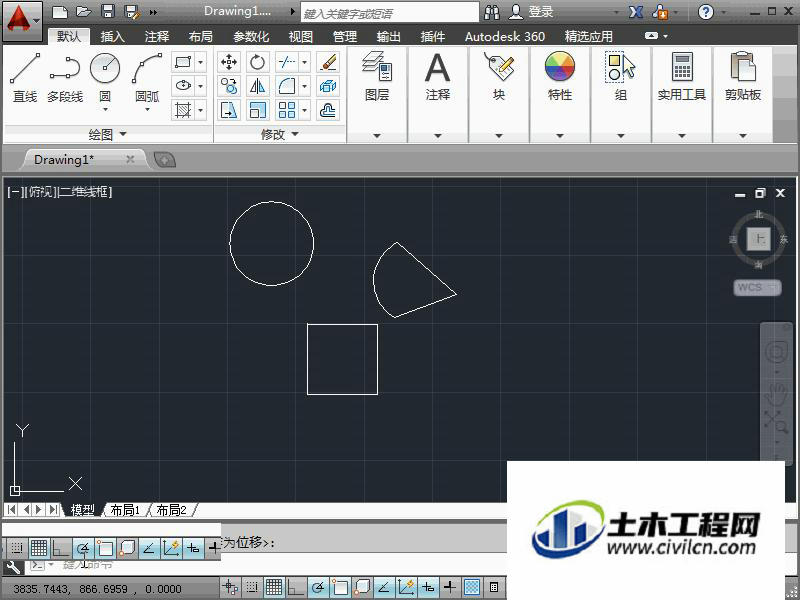
Task: Open the dropdown arrow under 圆弧
Action: pyautogui.click(x=147, y=109)
